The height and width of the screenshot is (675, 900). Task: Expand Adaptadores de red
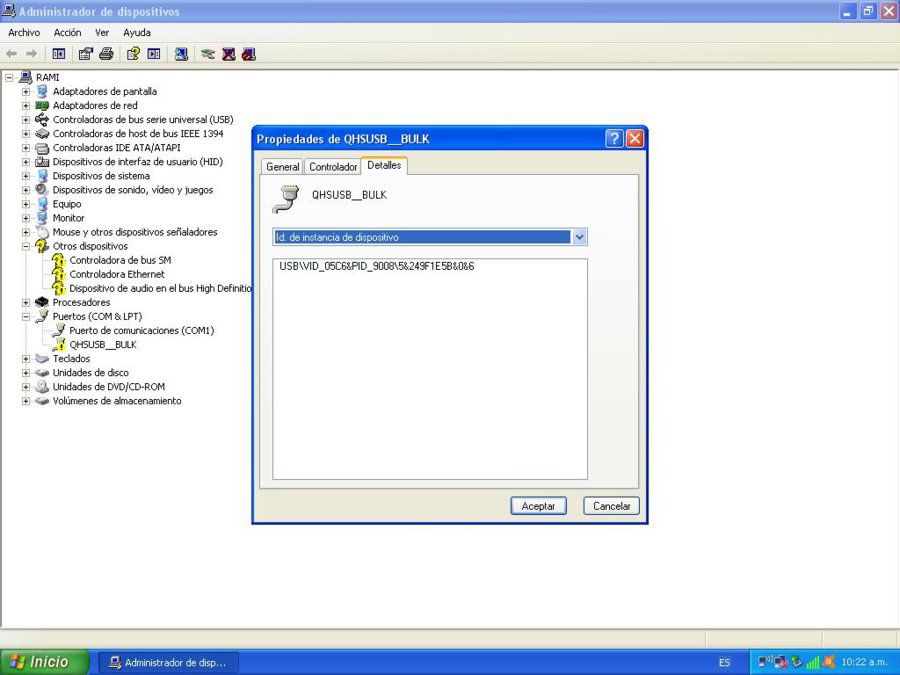coord(26,106)
